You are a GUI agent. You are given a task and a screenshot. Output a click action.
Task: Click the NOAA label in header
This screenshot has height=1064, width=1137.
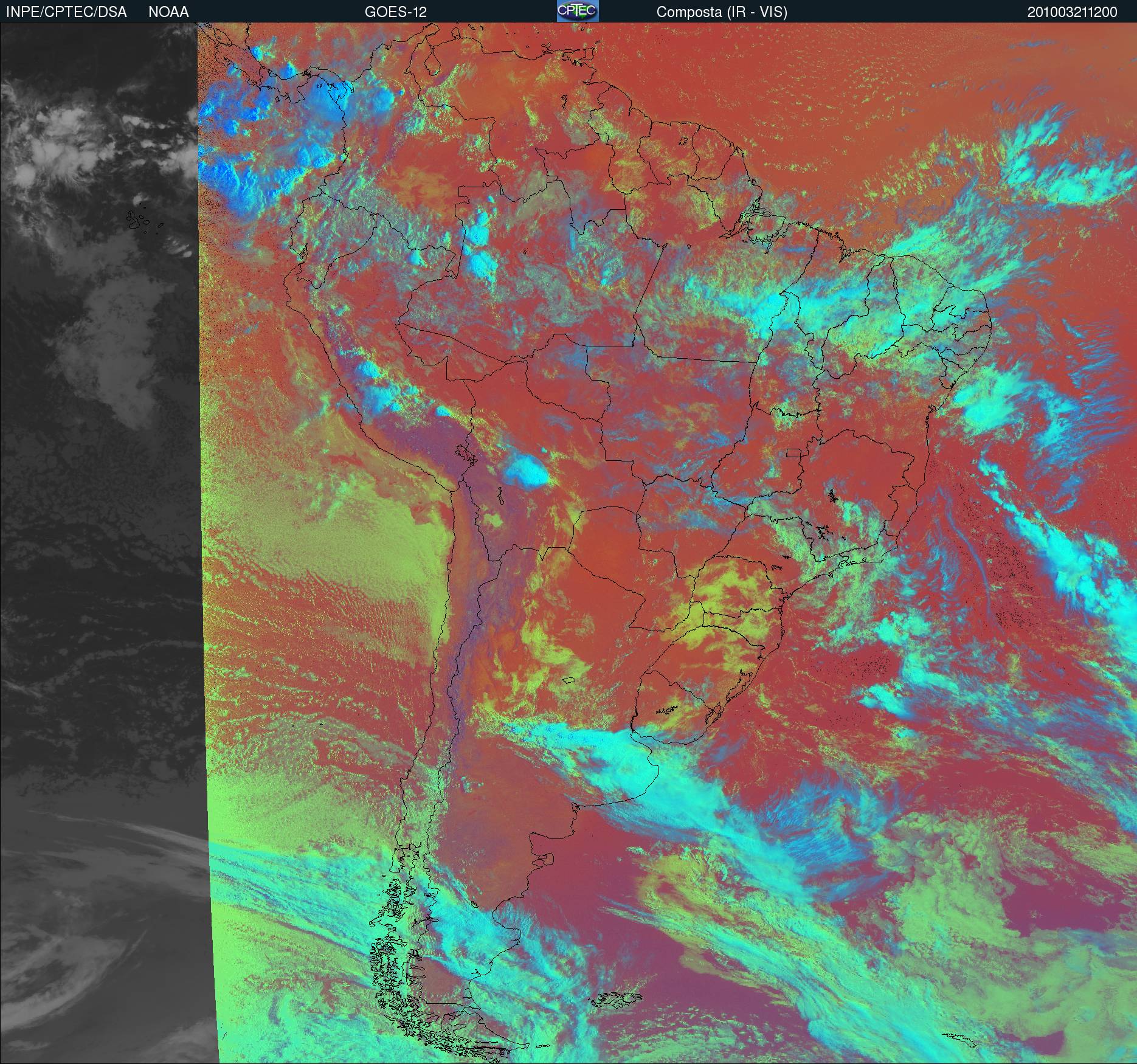[x=168, y=12]
